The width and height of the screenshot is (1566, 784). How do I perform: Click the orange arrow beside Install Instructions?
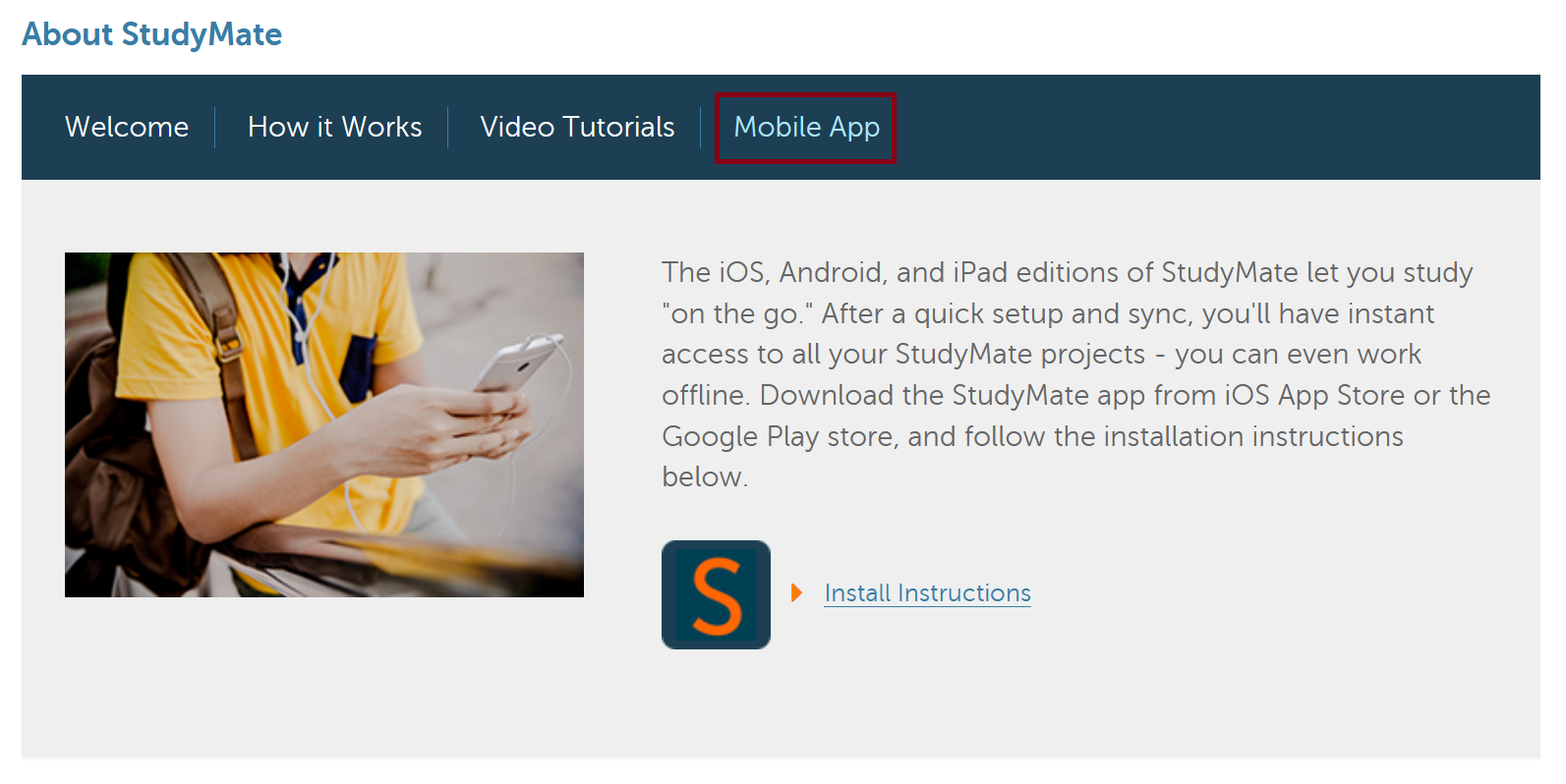point(797,592)
